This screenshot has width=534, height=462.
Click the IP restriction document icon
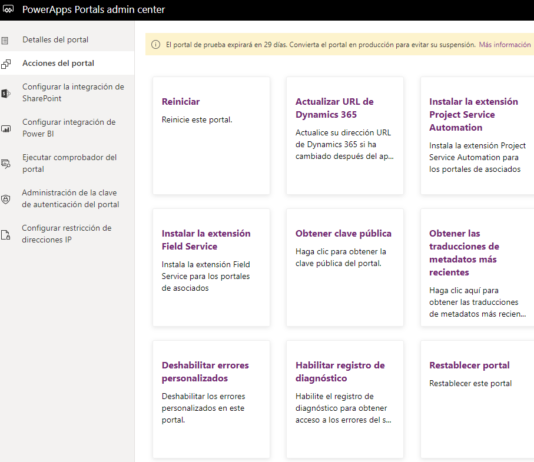(6, 235)
